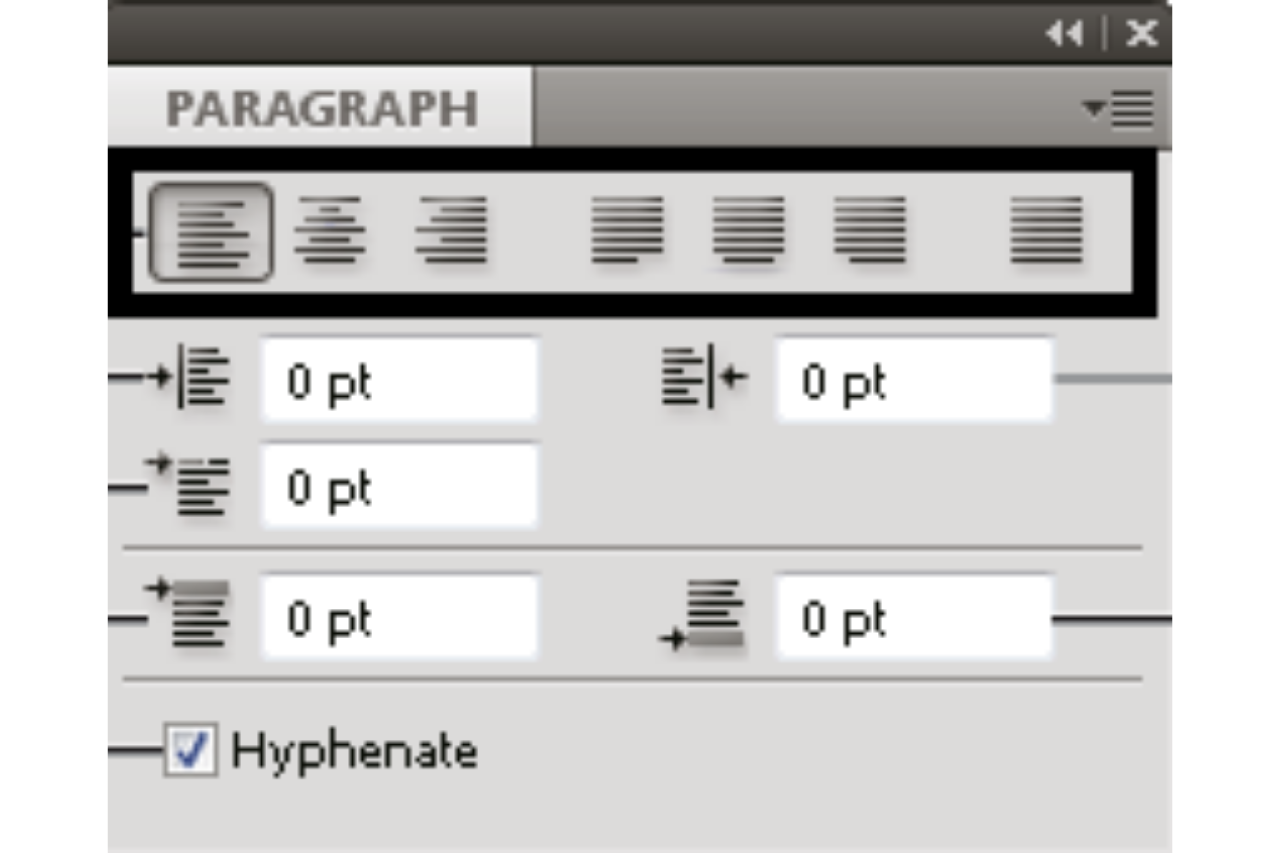Click the Left indent value field
The image size is (1280, 853).
pyautogui.click(x=399, y=381)
